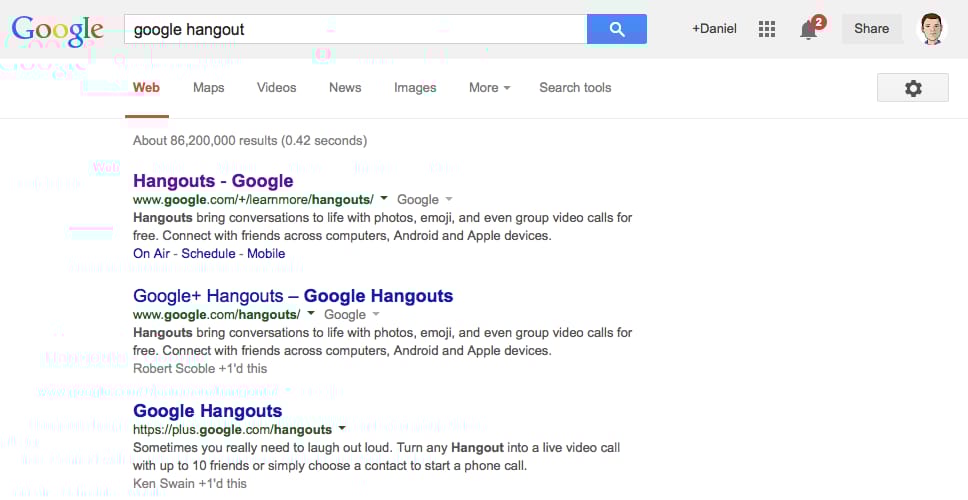Open the settings gear options

912,88
